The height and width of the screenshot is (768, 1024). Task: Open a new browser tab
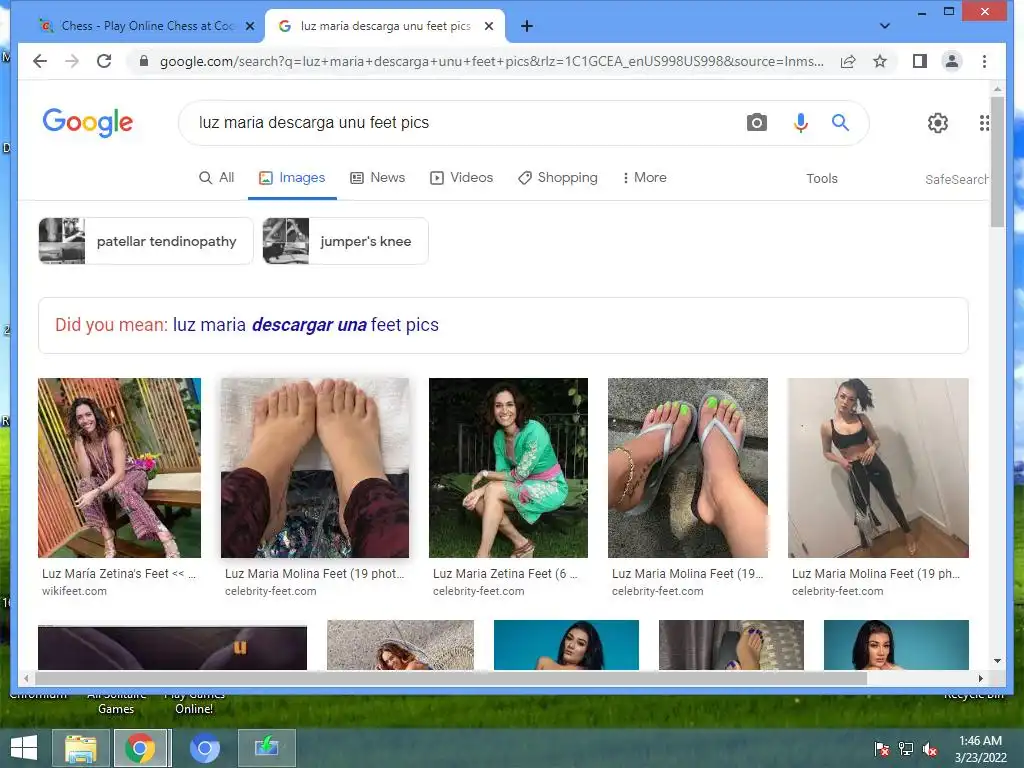tap(527, 26)
